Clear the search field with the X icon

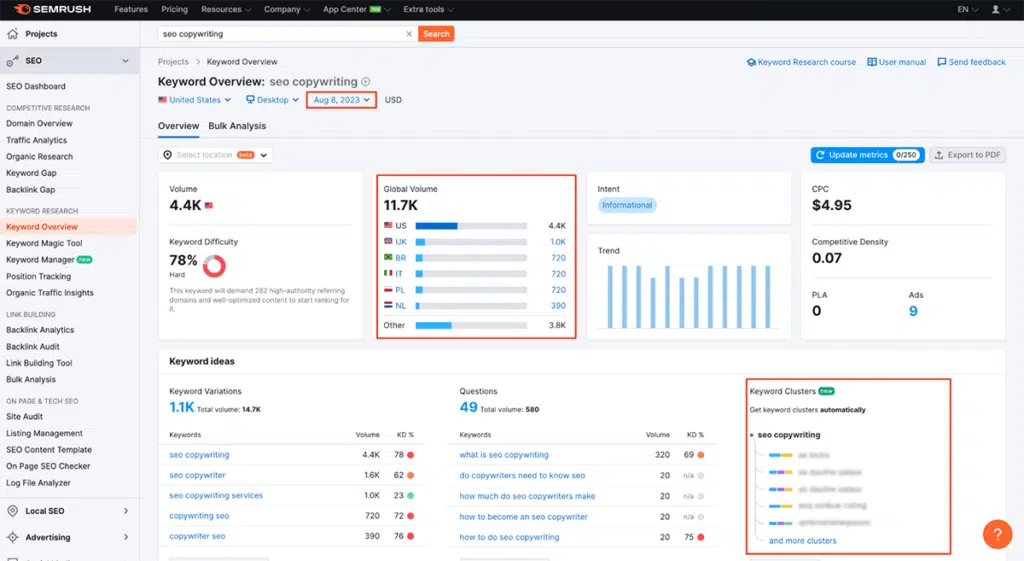[409, 34]
